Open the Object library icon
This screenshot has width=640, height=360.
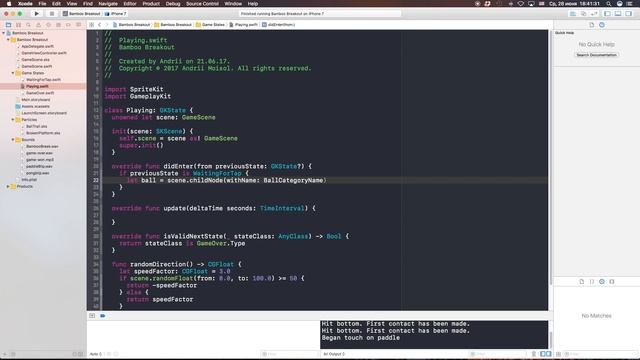pyautogui.click(x=602, y=282)
